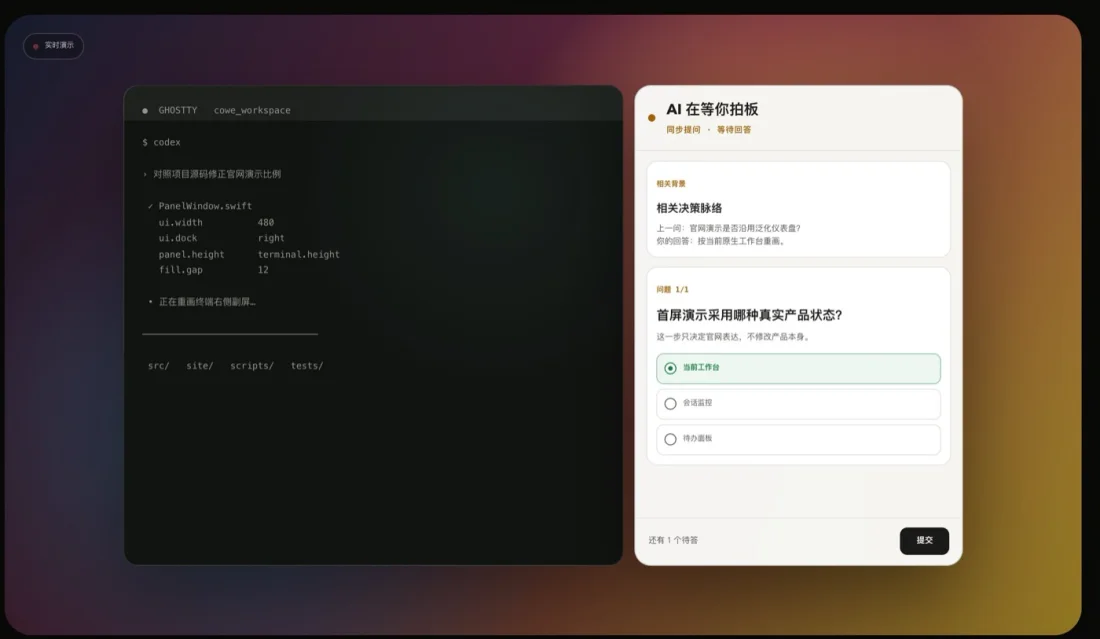
Task: Click the status line 正在重画终端右侧副屏…
Action: click(x=207, y=302)
